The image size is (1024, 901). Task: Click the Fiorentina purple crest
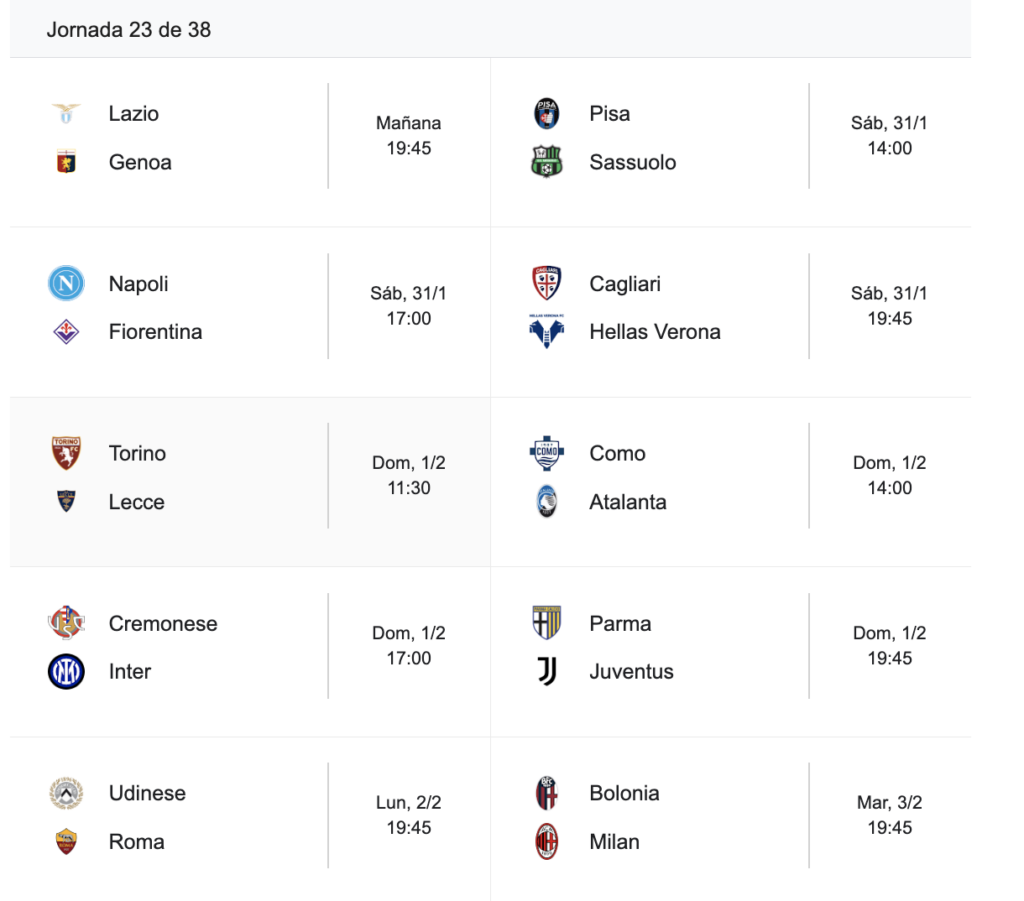point(66,332)
